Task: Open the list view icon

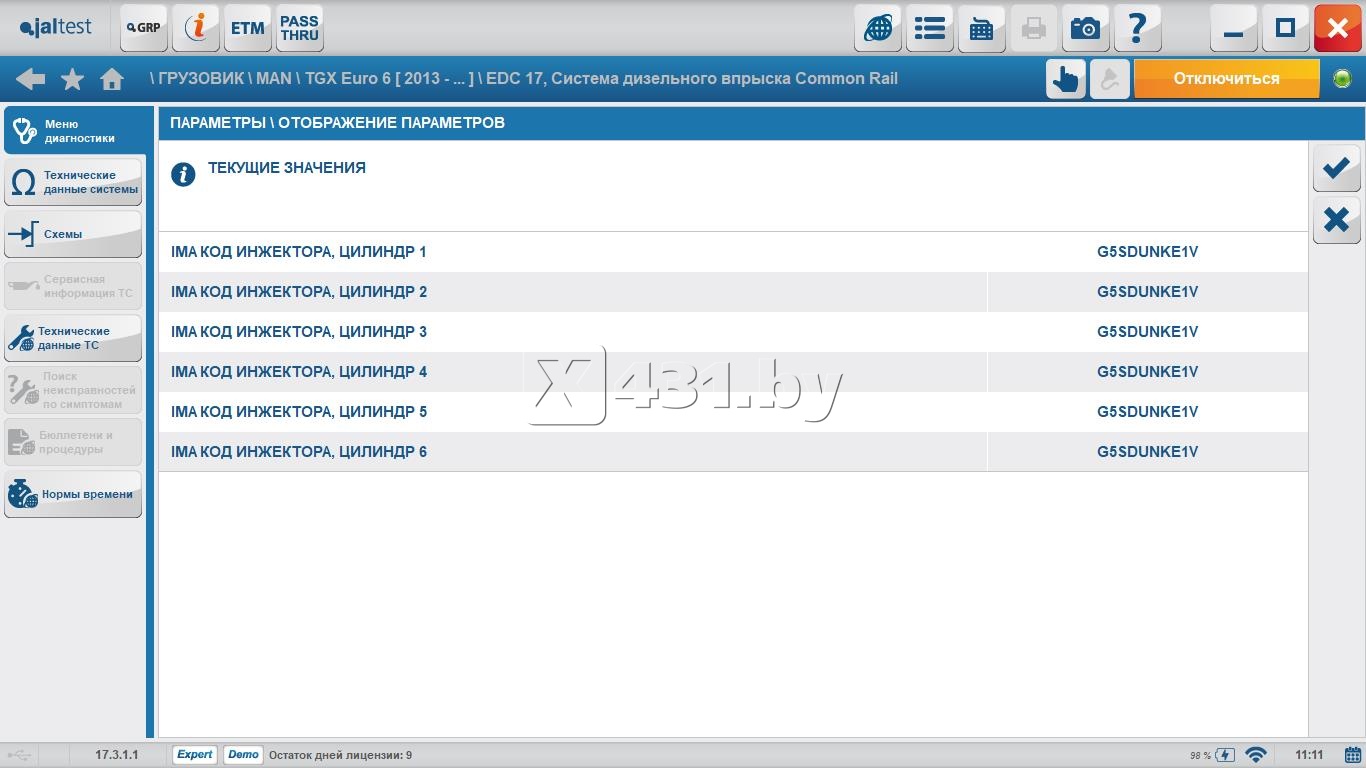Action: pos(930,28)
